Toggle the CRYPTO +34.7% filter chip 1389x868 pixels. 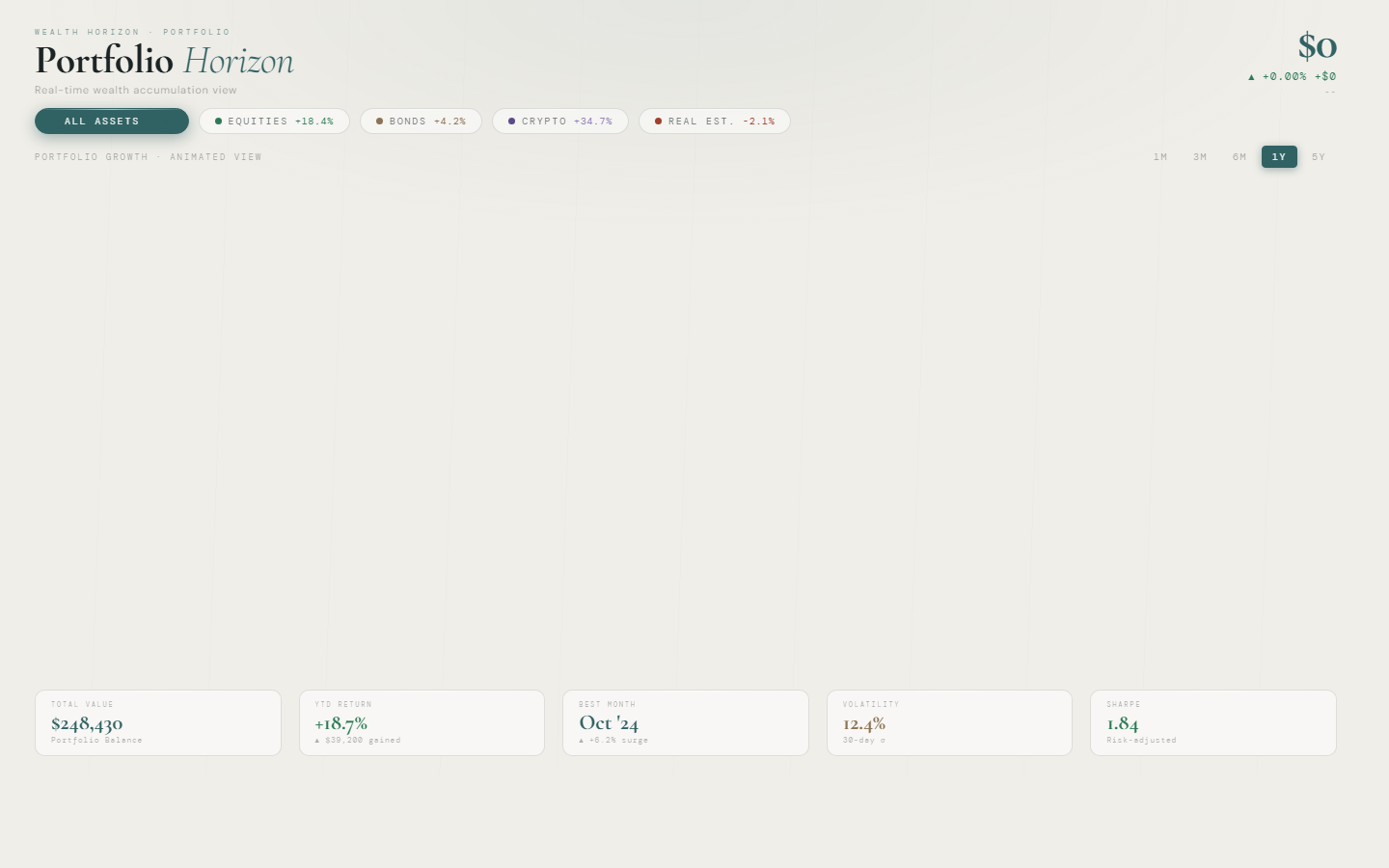560,122
